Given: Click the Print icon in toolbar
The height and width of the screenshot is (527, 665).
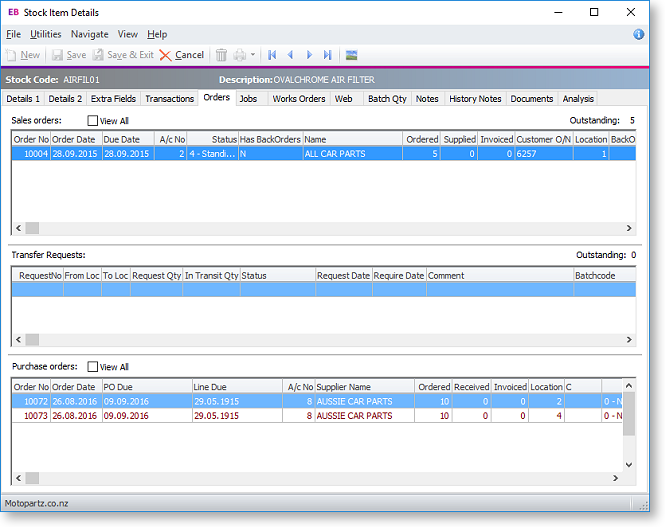Looking at the screenshot, I should click(240, 55).
